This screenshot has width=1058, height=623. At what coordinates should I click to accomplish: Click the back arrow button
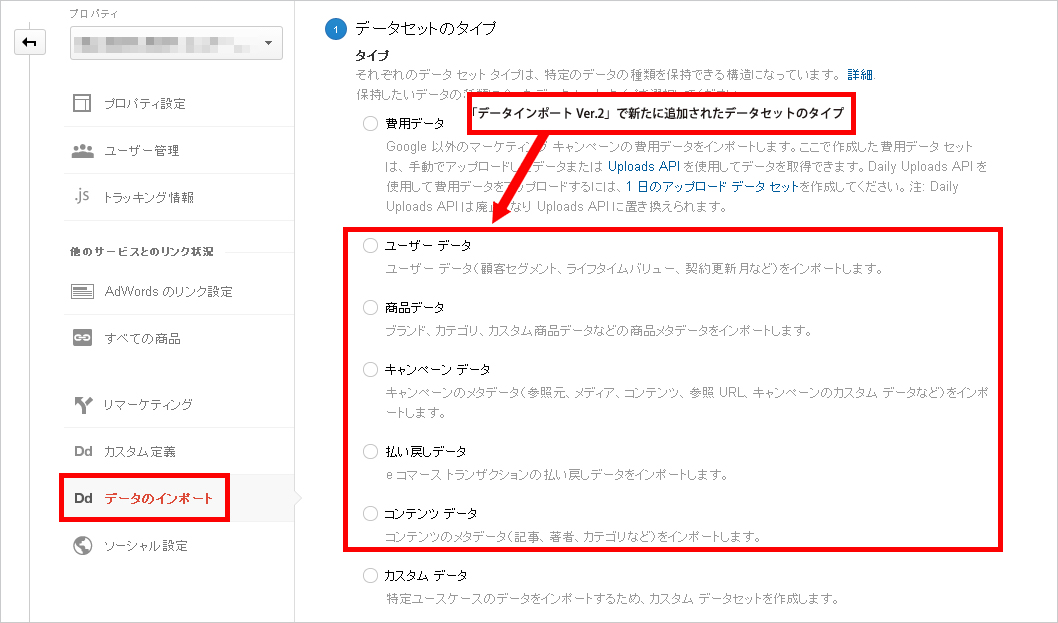pos(29,42)
